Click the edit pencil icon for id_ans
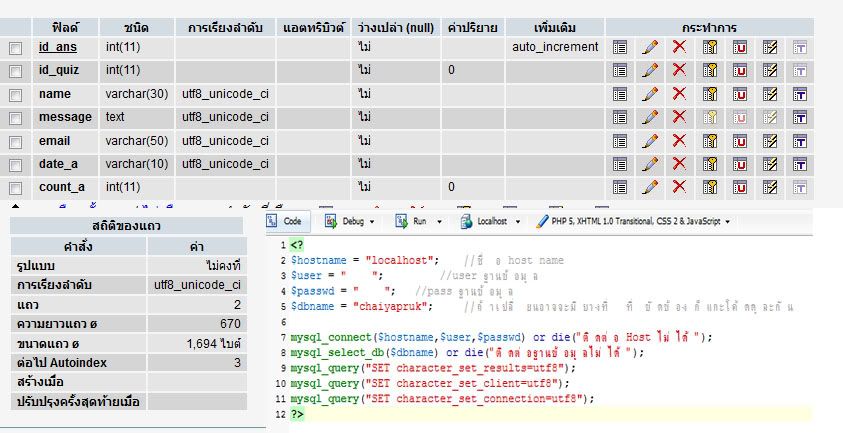 [649, 47]
